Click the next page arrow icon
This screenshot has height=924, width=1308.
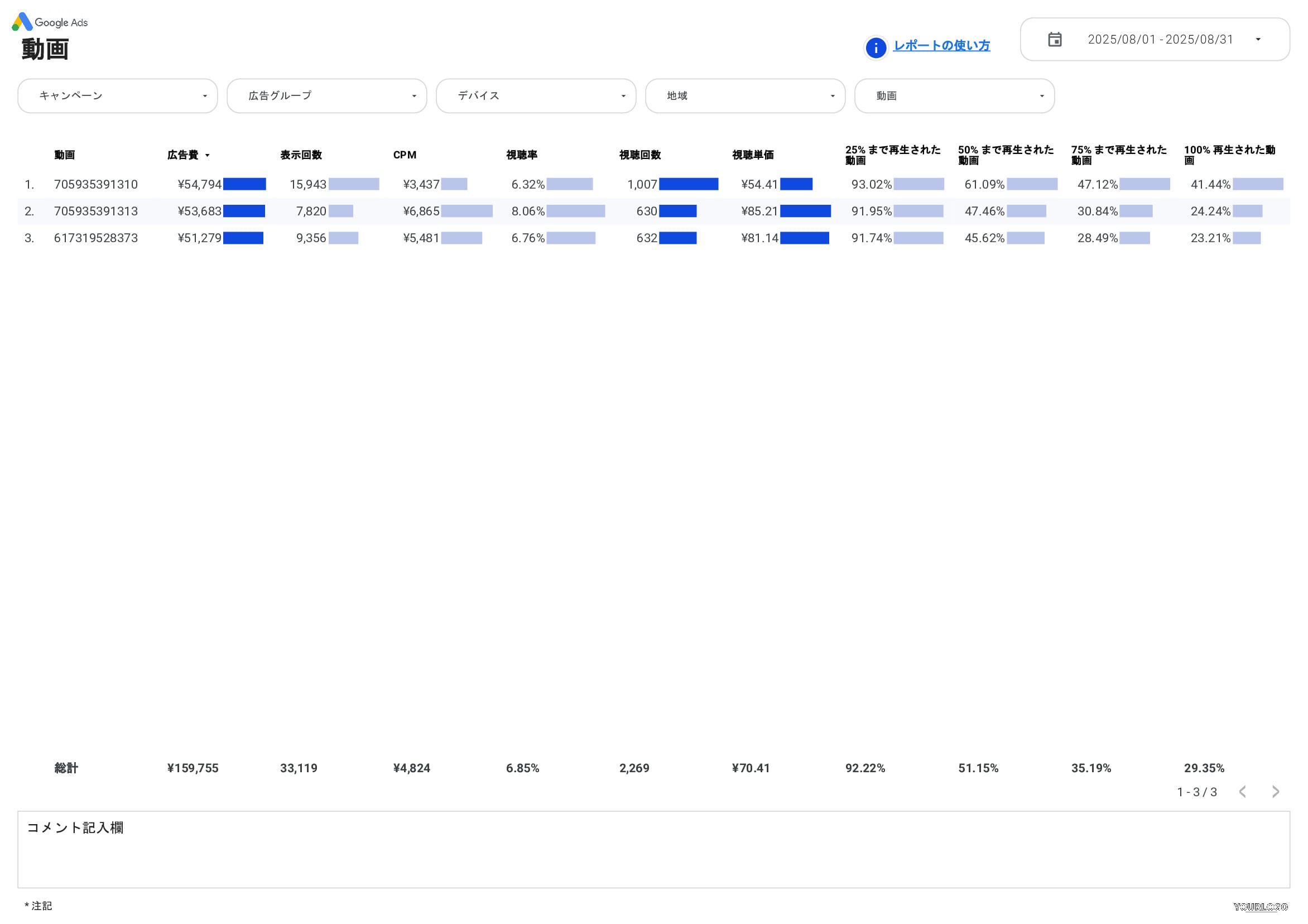point(1276,792)
